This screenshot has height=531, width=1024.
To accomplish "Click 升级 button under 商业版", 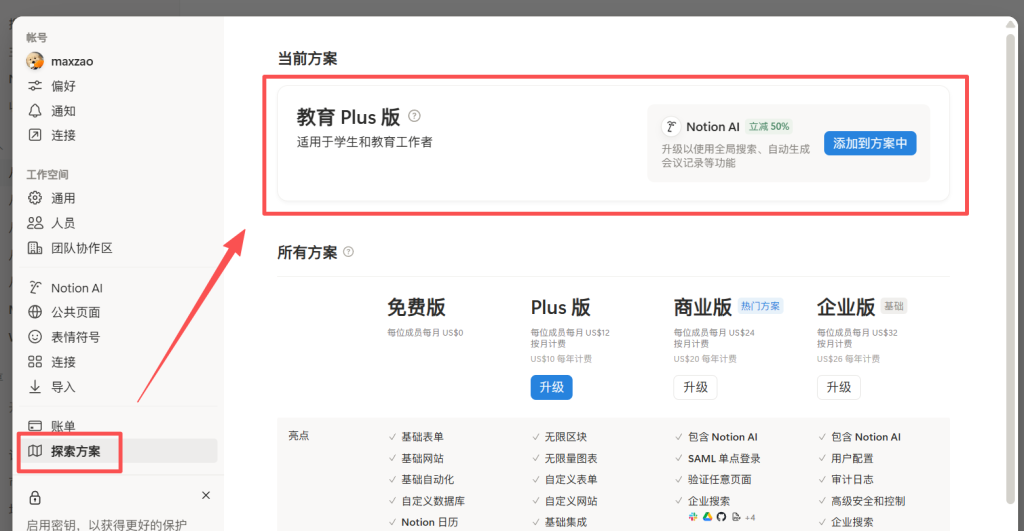I will 695,387.
